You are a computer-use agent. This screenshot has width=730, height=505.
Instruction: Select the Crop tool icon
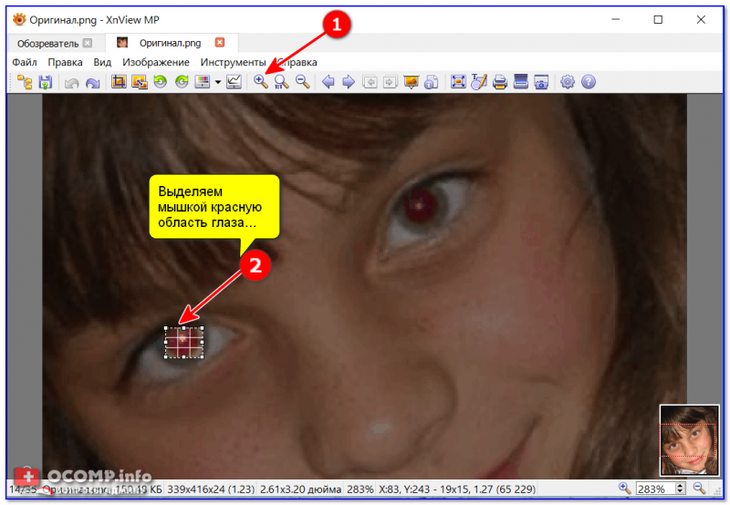pos(119,82)
